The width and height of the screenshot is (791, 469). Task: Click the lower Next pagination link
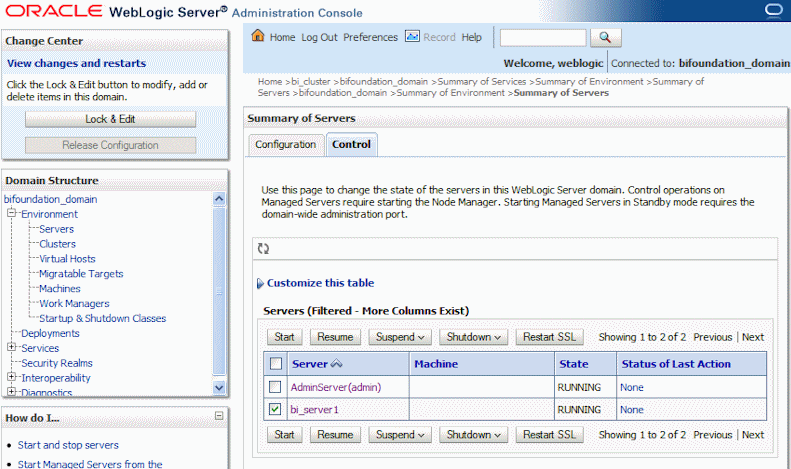pos(753,435)
